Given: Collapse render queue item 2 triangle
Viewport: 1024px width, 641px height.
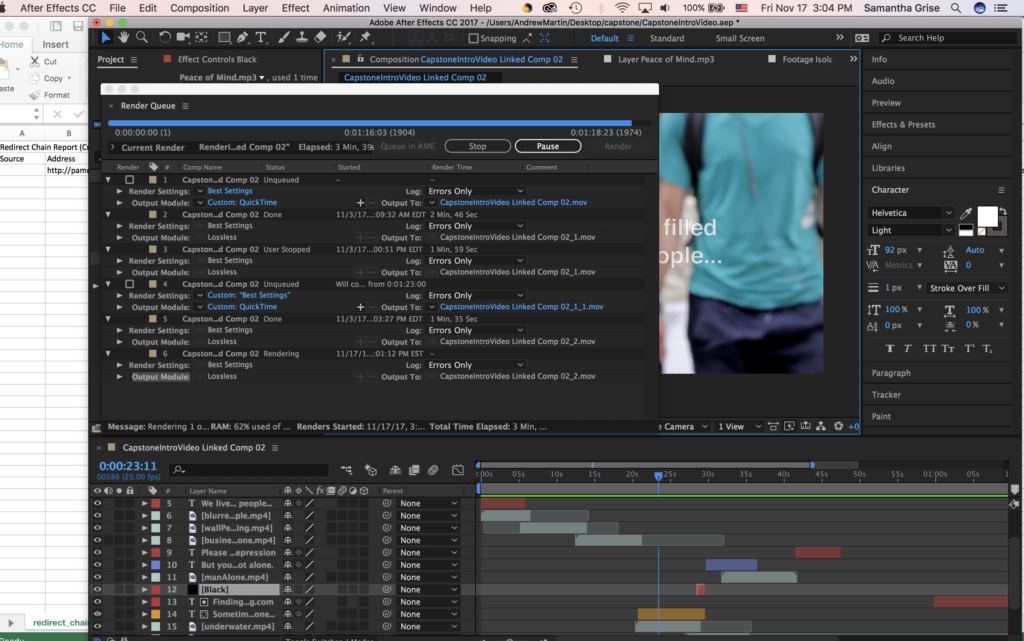Looking at the screenshot, I should (x=108, y=215).
